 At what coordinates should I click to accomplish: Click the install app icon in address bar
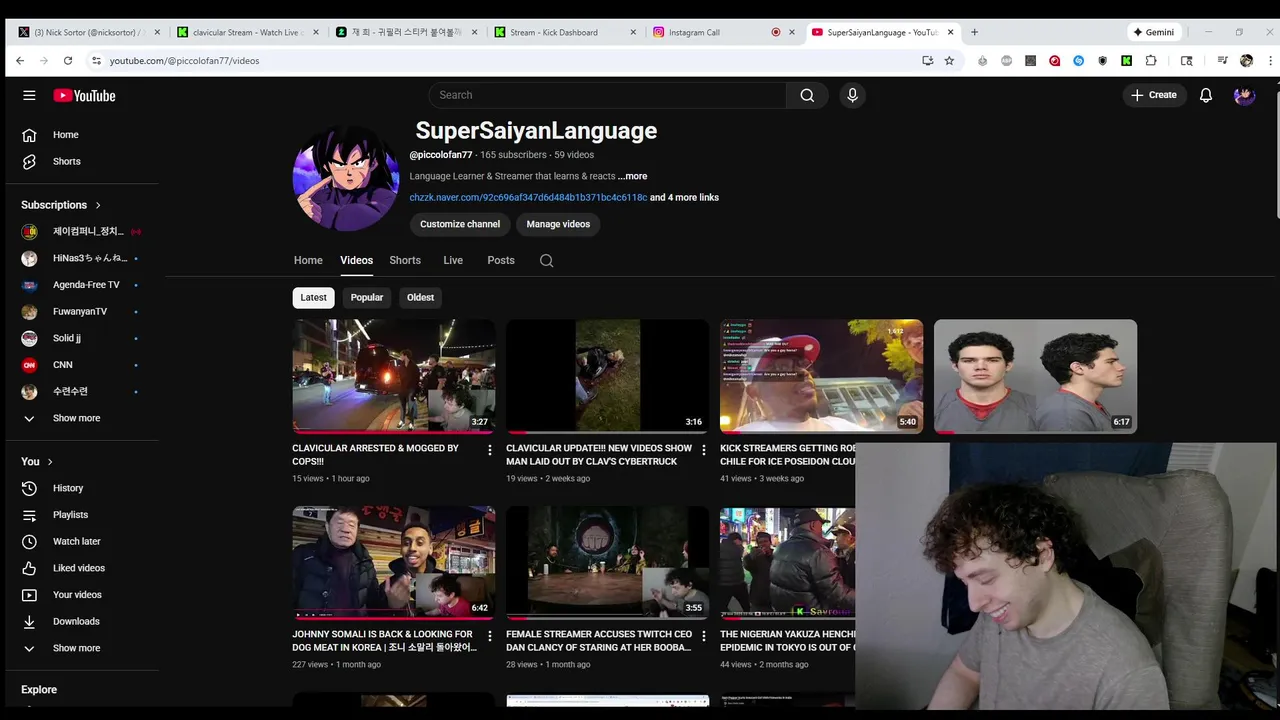927,61
